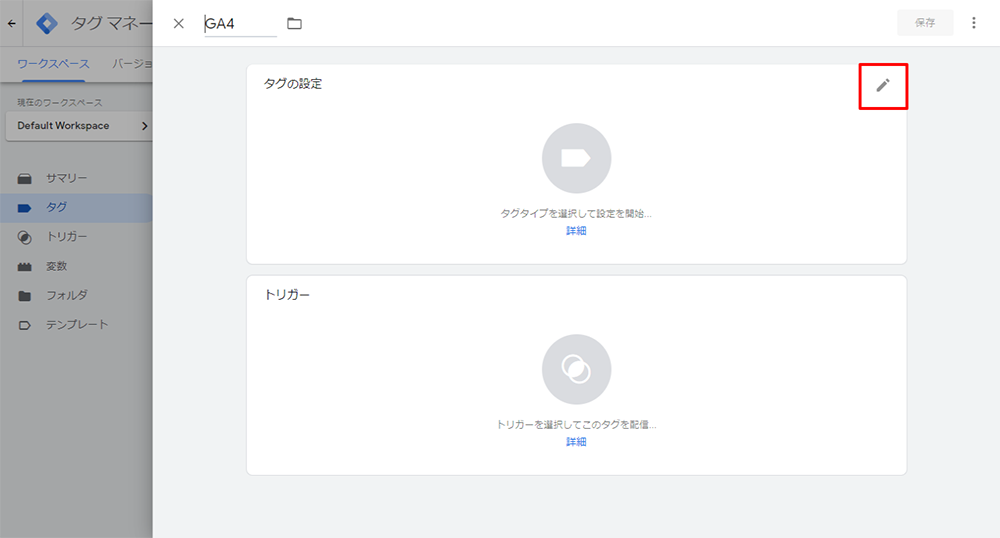This screenshot has width=1000, height=538.
Task: Select サマリー in the sidebar
Action: pos(66,178)
